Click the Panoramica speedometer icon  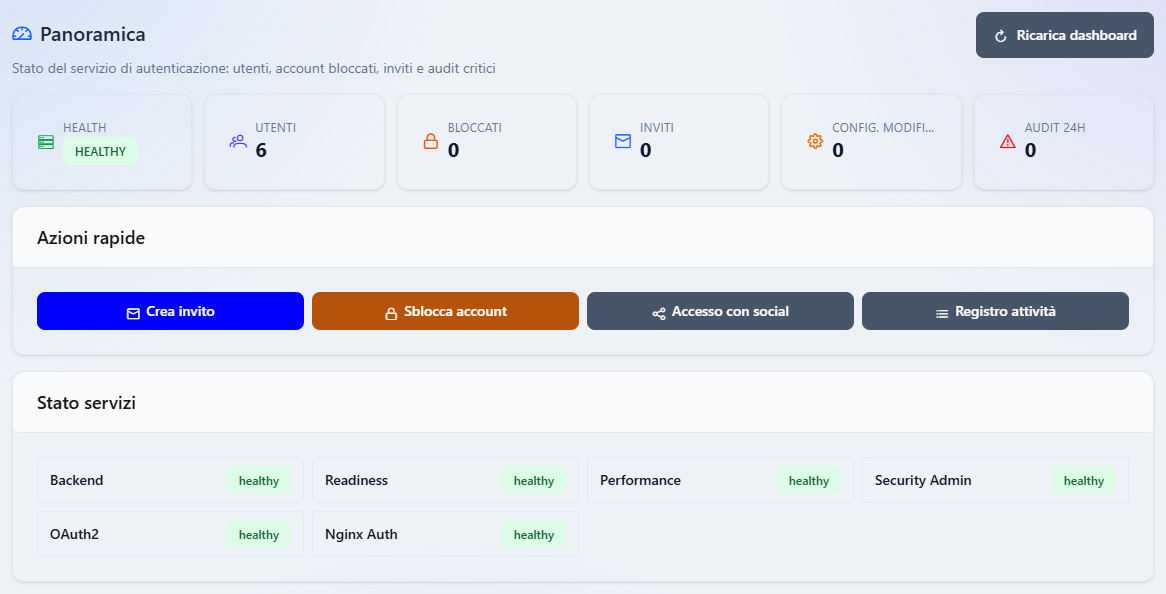tap(22, 34)
